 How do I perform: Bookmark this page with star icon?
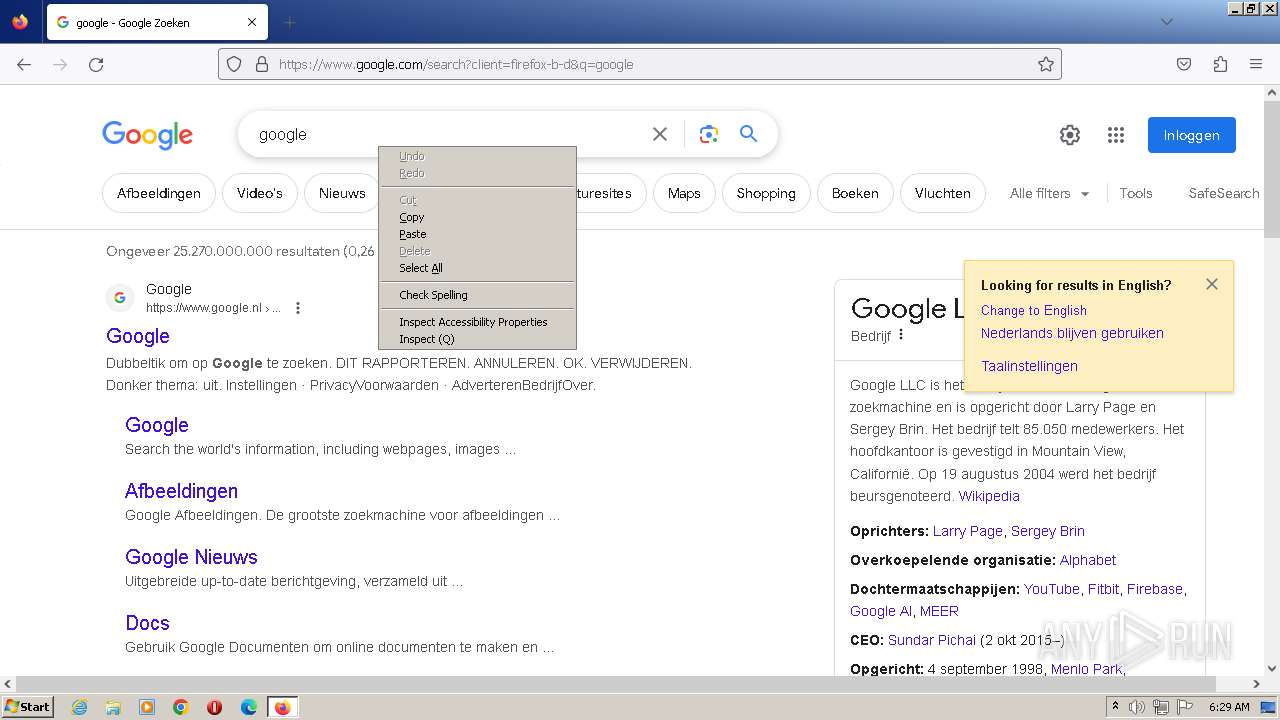(x=1046, y=64)
